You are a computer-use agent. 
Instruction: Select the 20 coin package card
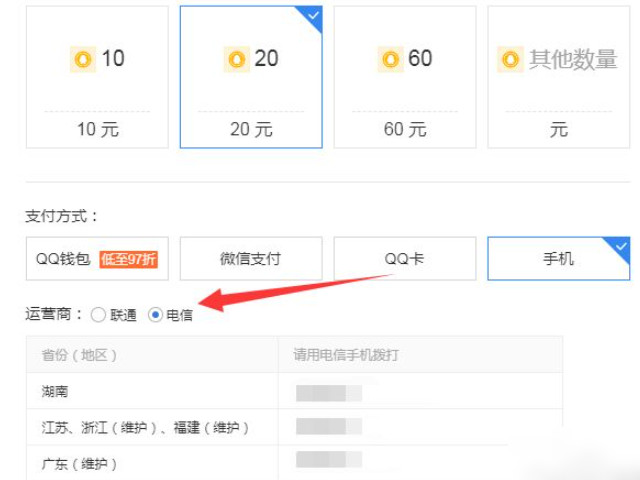coord(251,77)
